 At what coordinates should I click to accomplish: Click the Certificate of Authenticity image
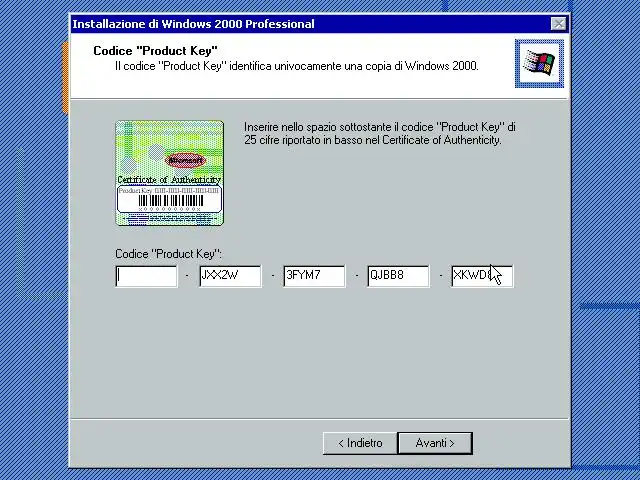(x=169, y=173)
